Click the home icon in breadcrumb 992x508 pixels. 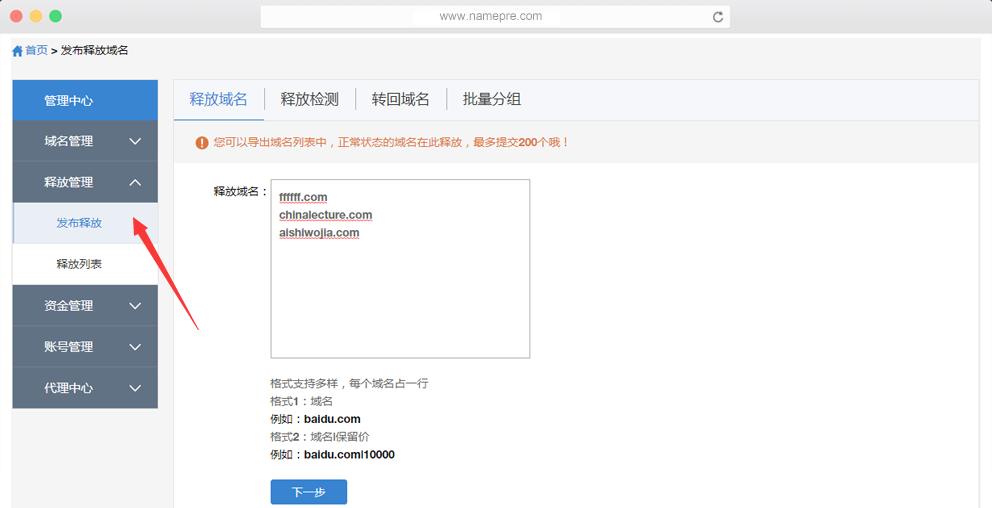[17, 51]
